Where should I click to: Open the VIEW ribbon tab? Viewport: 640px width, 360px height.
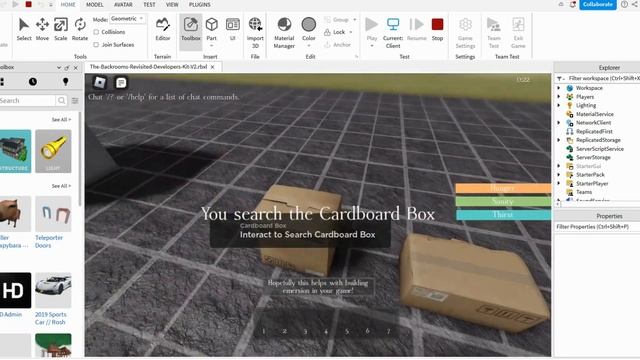tap(172, 4)
